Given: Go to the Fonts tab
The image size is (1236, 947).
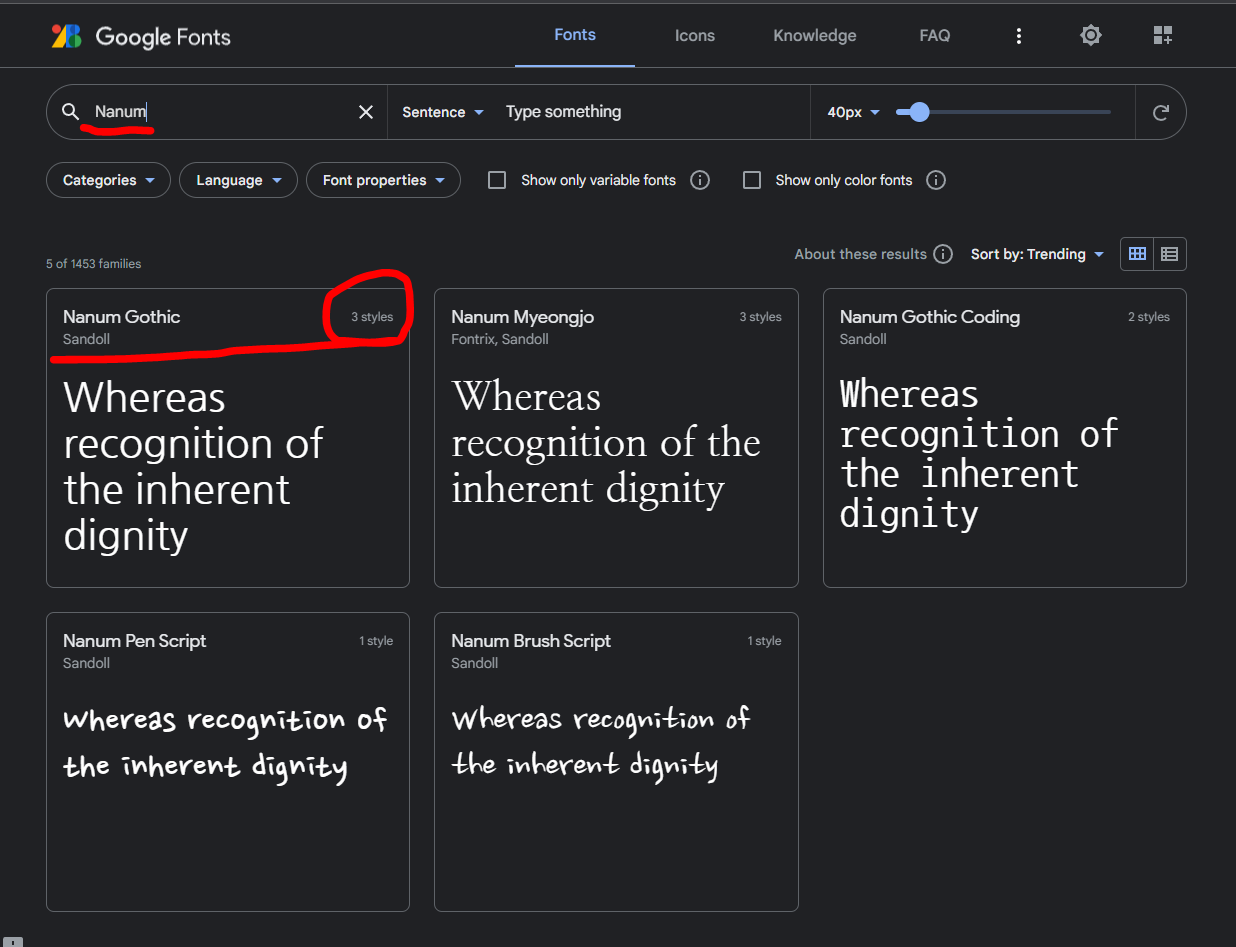Looking at the screenshot, I should (x=575, y=35).
